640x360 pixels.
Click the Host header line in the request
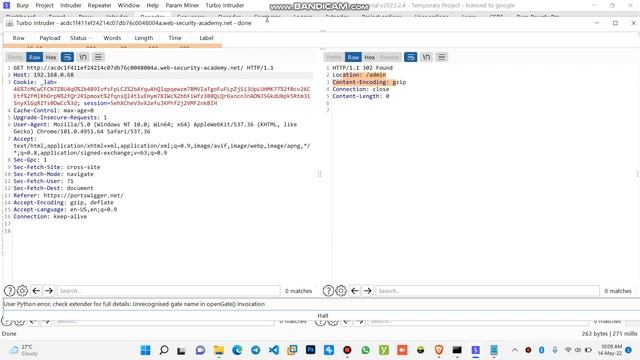coord(162,75)
